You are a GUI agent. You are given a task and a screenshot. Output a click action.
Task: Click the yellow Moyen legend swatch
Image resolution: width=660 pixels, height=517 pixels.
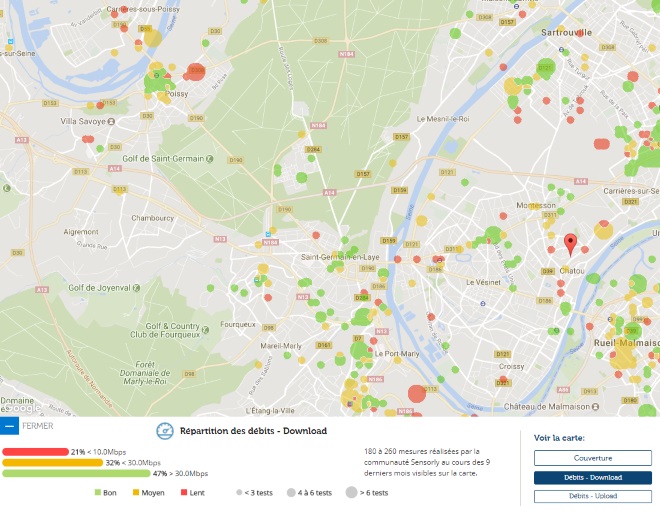point(137,493)
